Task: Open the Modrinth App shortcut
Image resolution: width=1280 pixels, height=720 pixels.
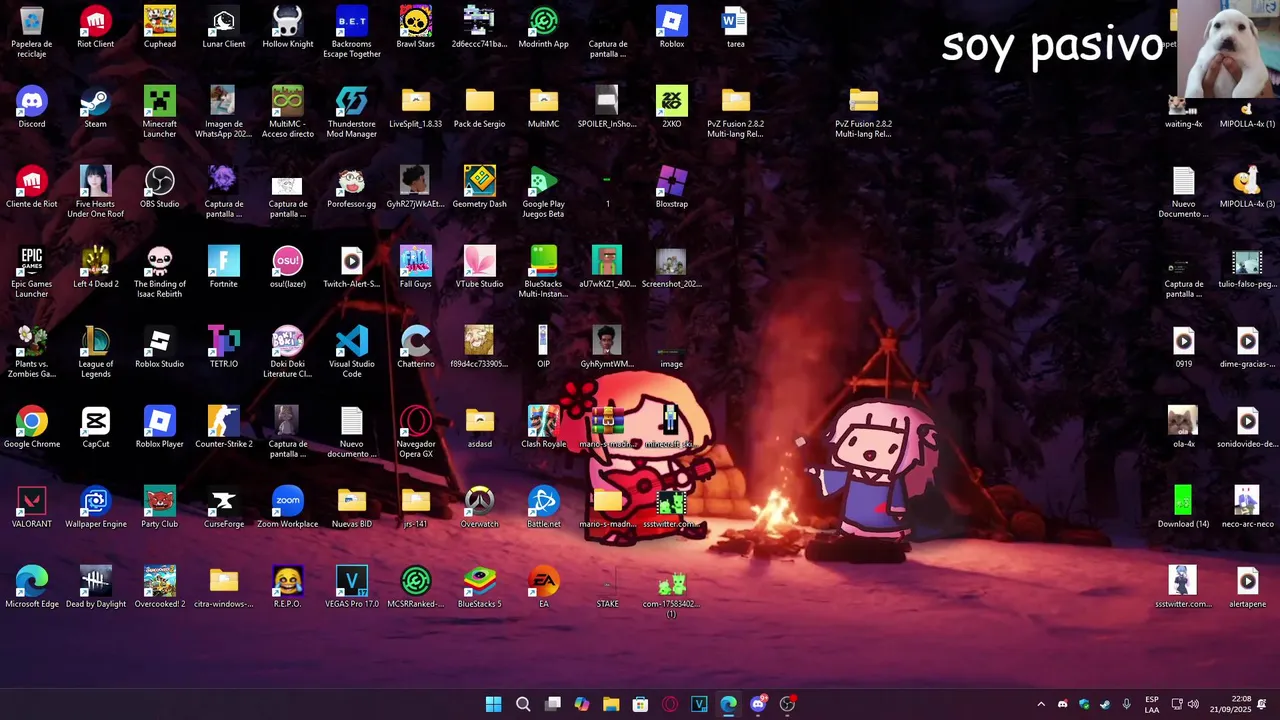Action: 544,27
